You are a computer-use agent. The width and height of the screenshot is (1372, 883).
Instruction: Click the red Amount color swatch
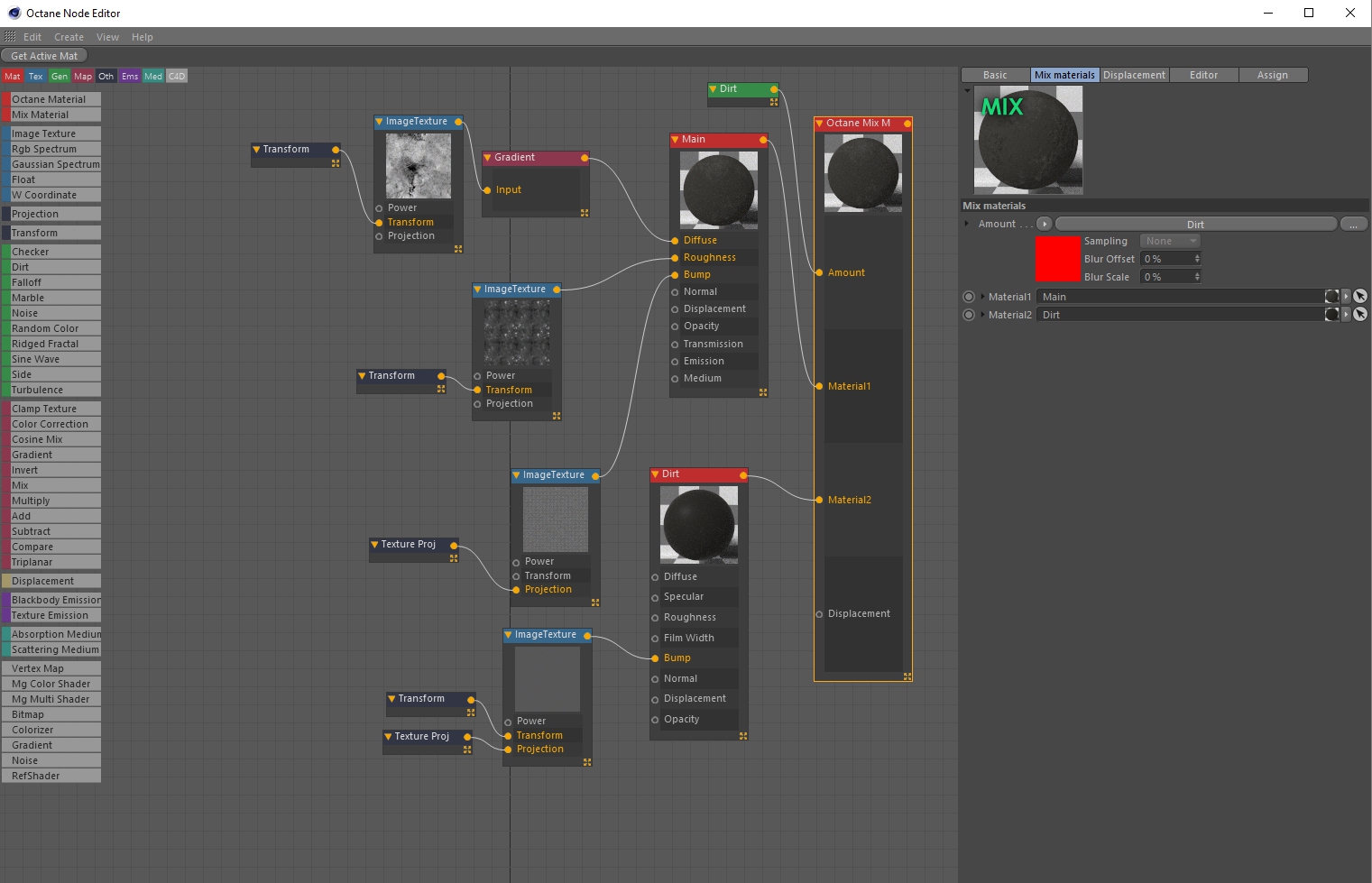point(1057,259)
